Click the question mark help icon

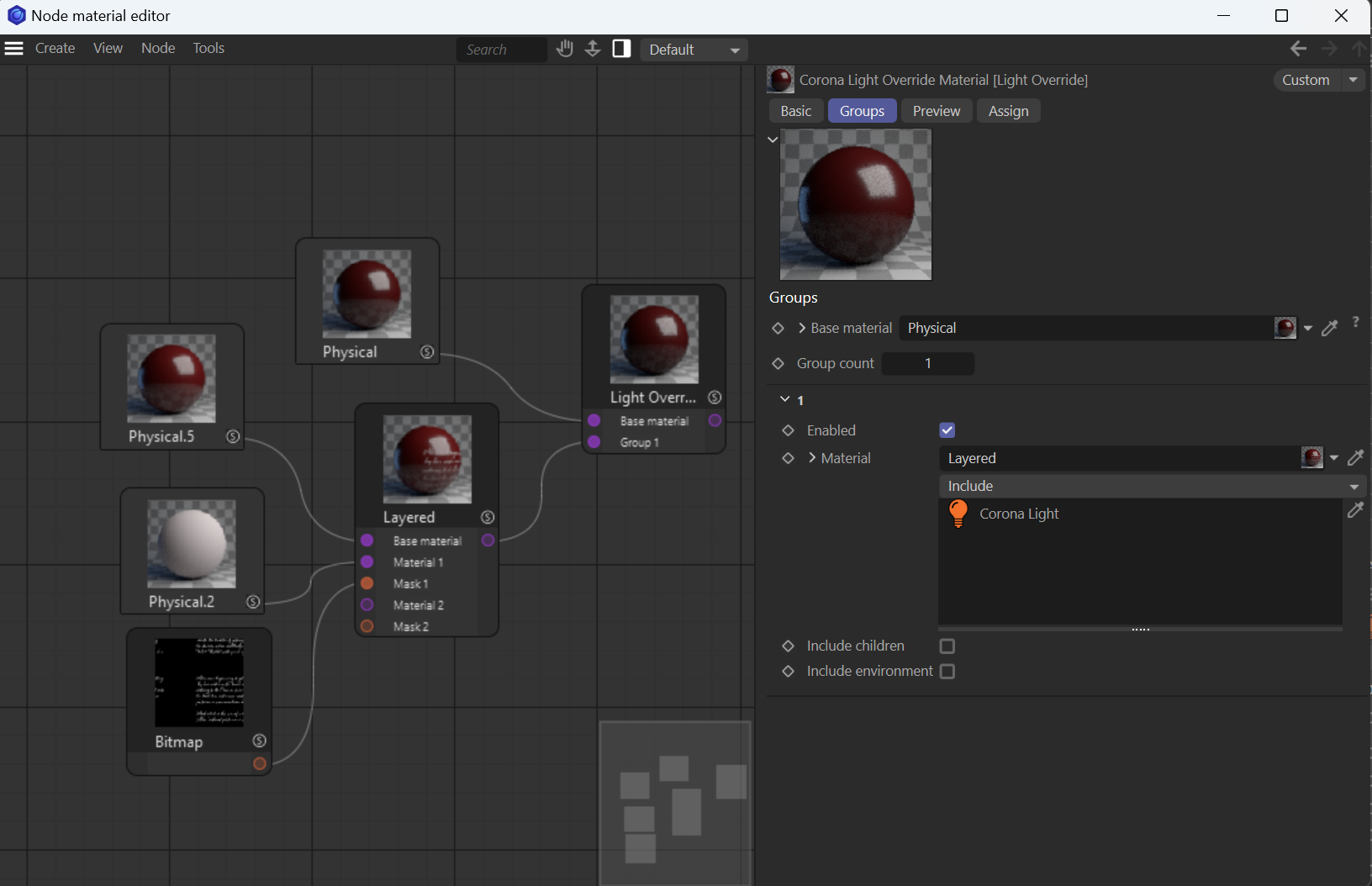(x=1356, y=323)
